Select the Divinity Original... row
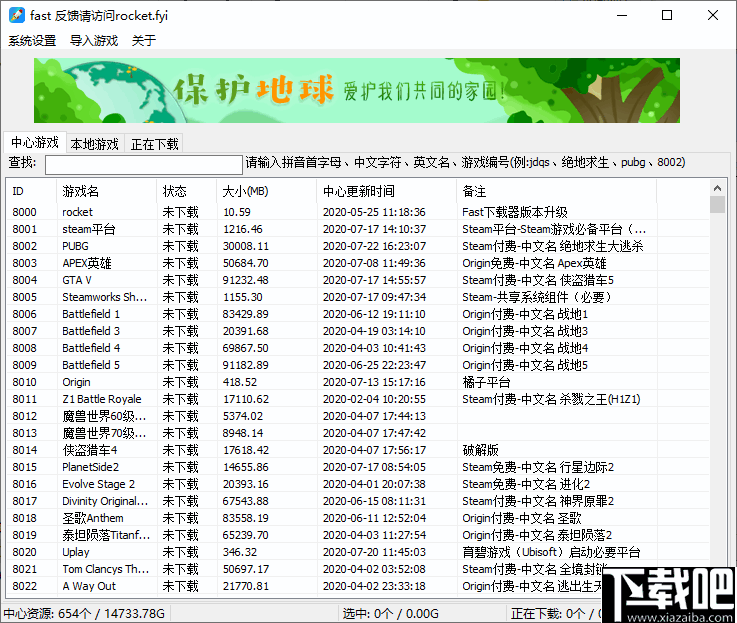Viewport: 737px width, 623px height. point(358,501)
